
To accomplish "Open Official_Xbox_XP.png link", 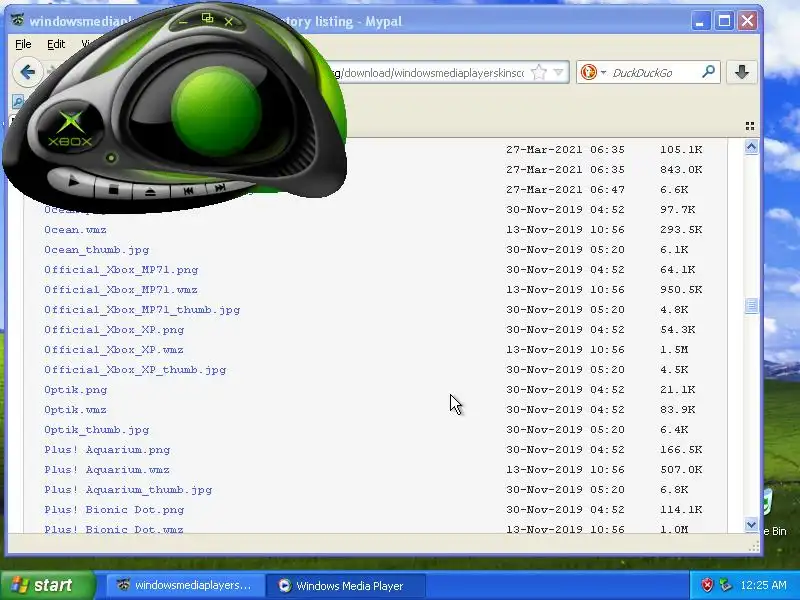I will 114,330.
